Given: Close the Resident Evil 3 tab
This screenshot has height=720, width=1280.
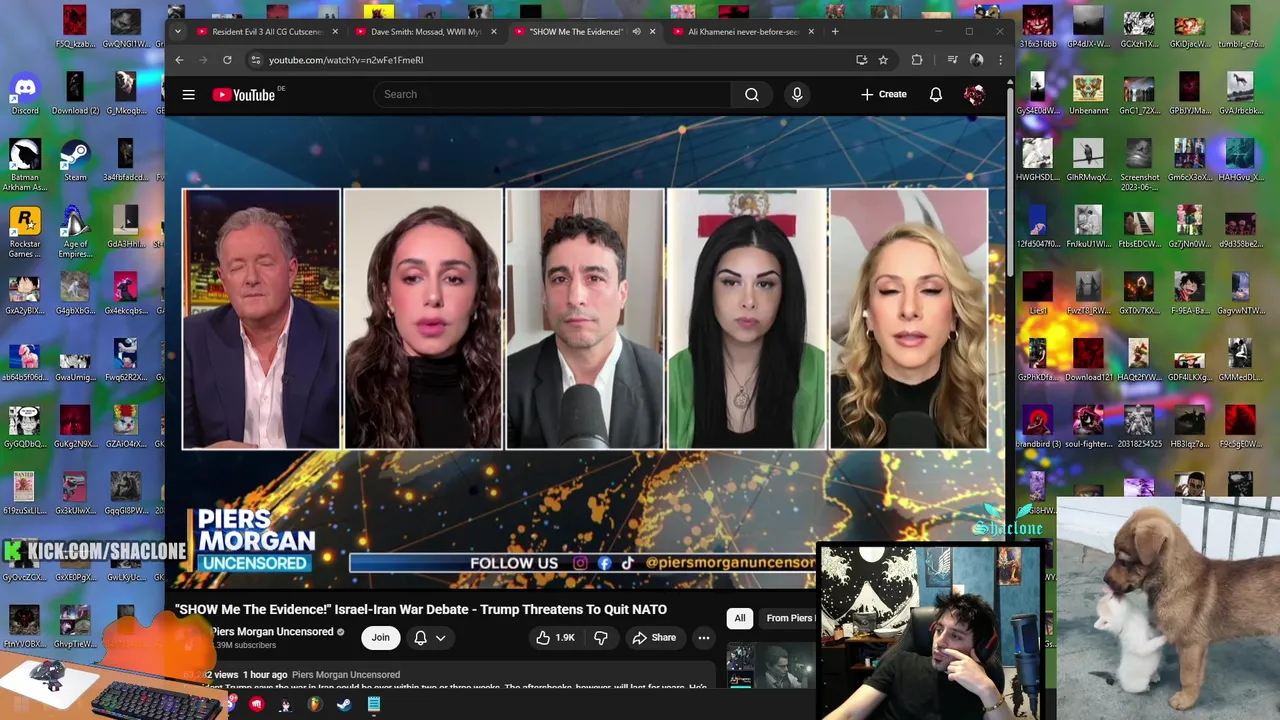Looking at the screenshot, I should point(335,32).
